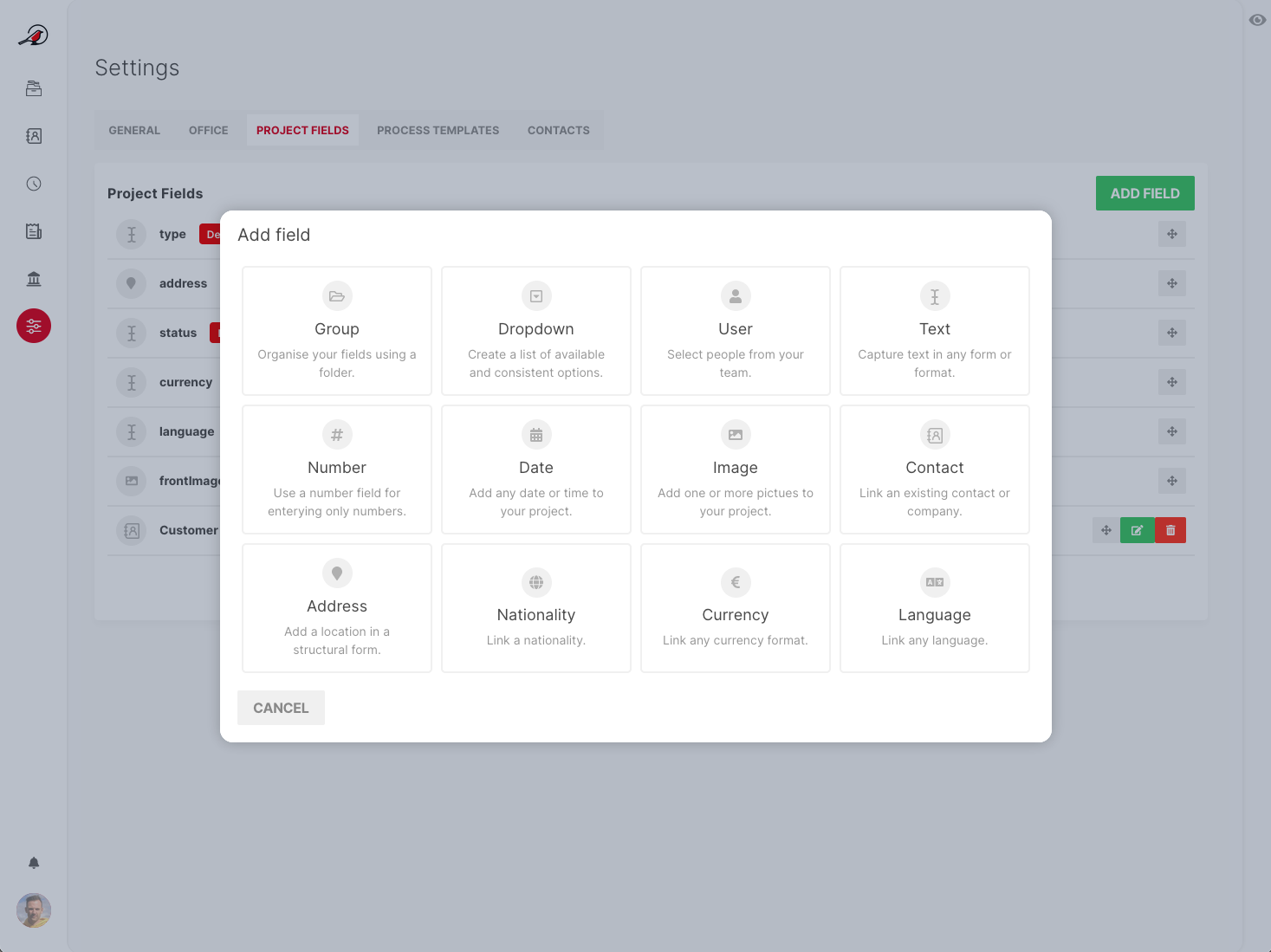
Task: Click the green Add Field button
Action: tap(1145, 193)
